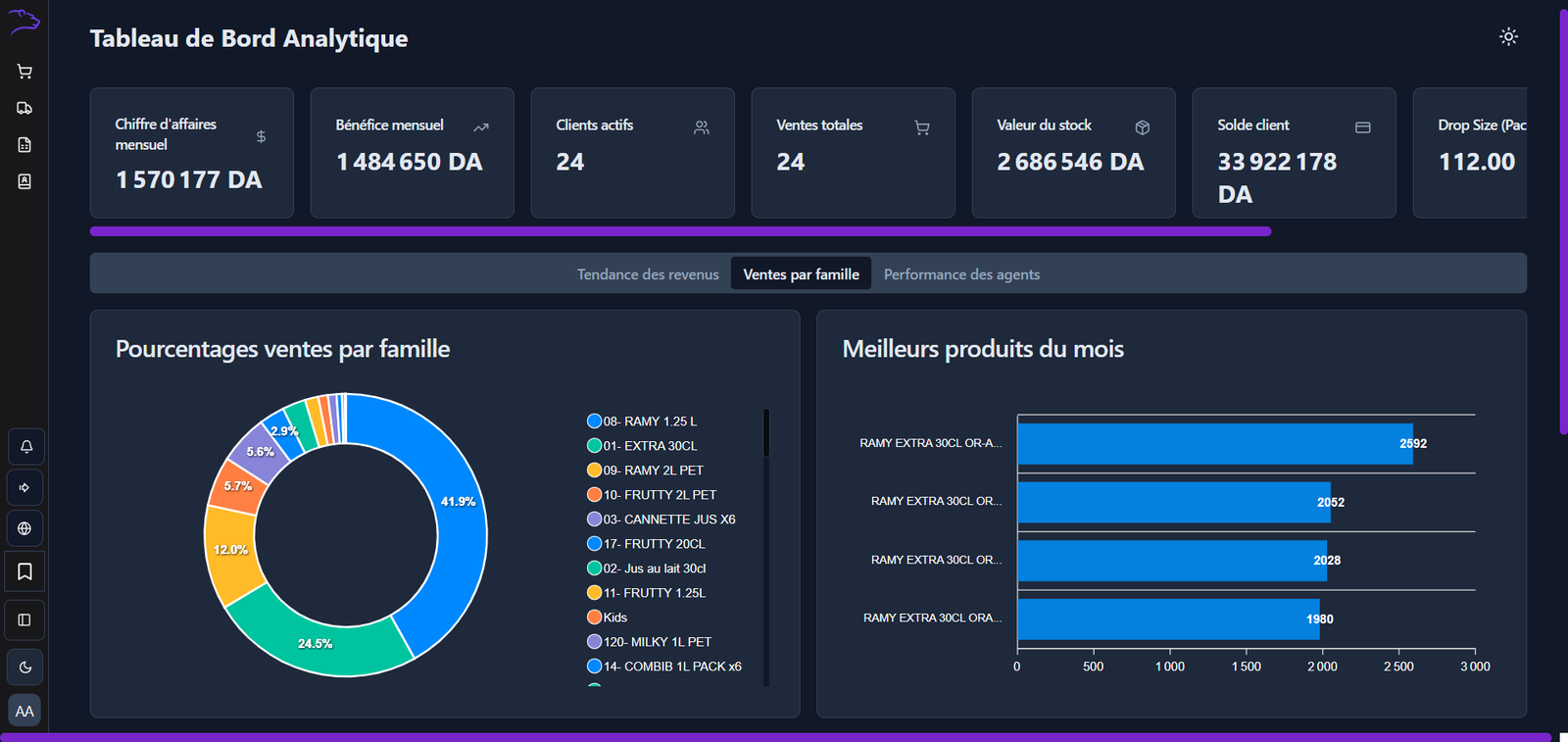Toggle the 03- CANNETTE JUS X6 legend entry
Image resolution: width=1568 pixels, height=742 pixels.
point(661,519)
